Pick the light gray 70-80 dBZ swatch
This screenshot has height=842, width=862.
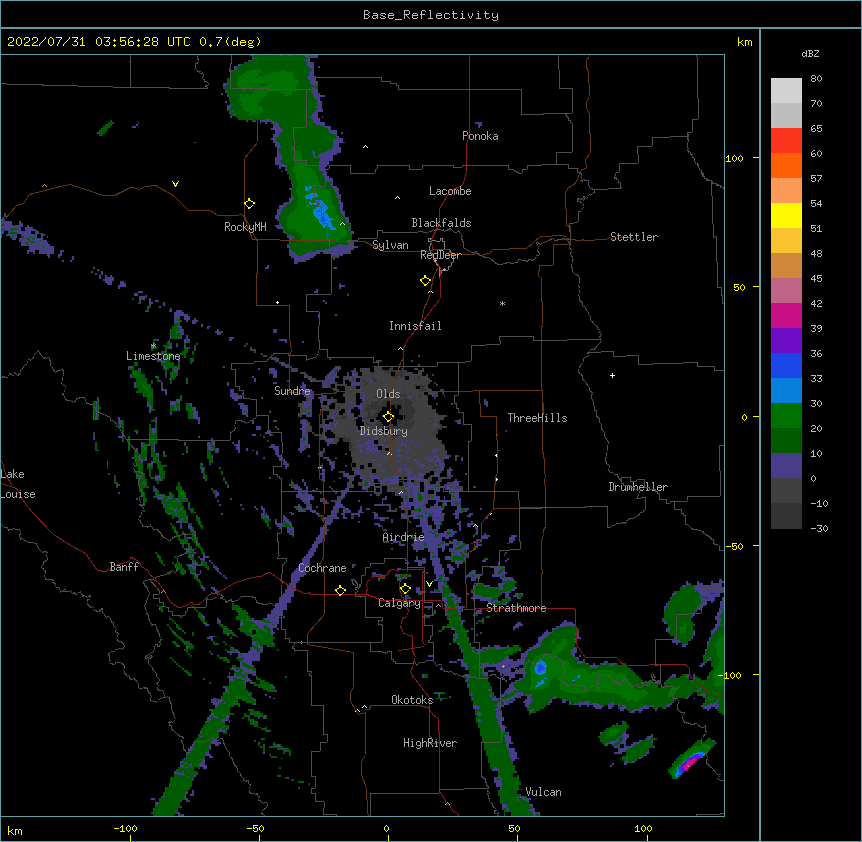pyautogui.click(x=786, y=91)
